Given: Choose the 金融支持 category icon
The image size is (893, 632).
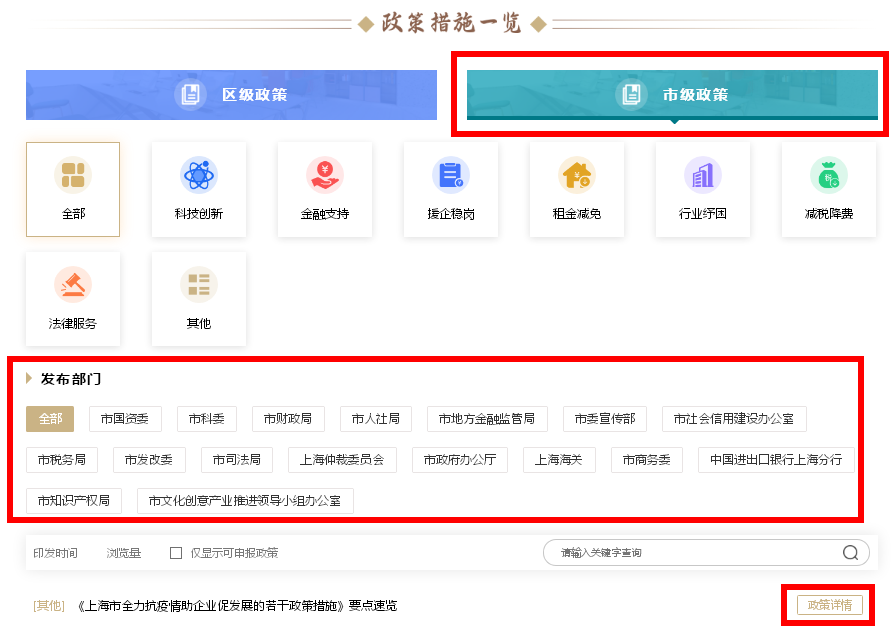Looking at the screenshot, I should (x=325, y=175).
